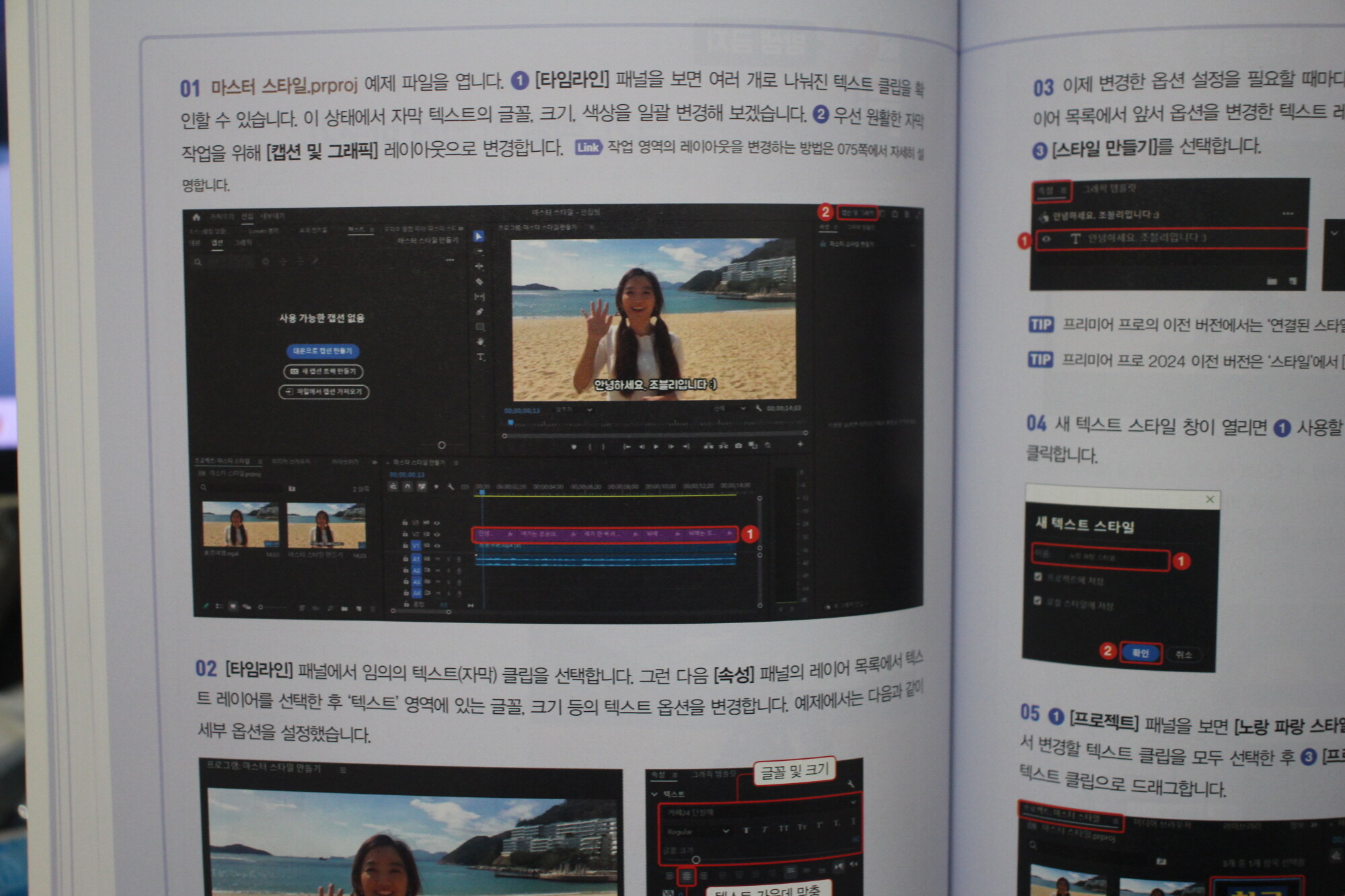Screen dimensions: 1345x896
Task: Click the Faux Bold (T) icon
Action: tap(746, 830)
